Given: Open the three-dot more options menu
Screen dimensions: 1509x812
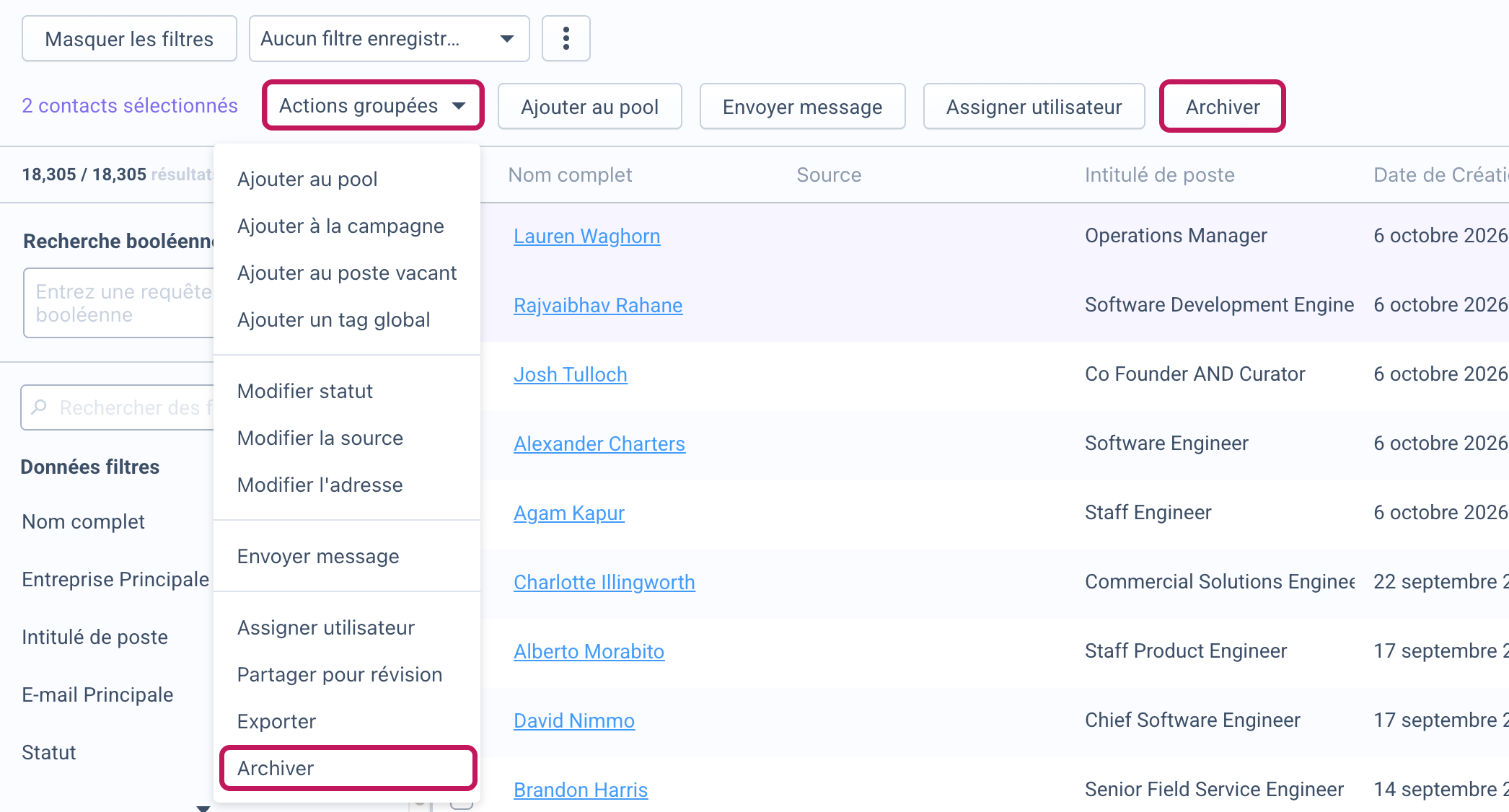Looking at the screenshot, I should 566,39.
